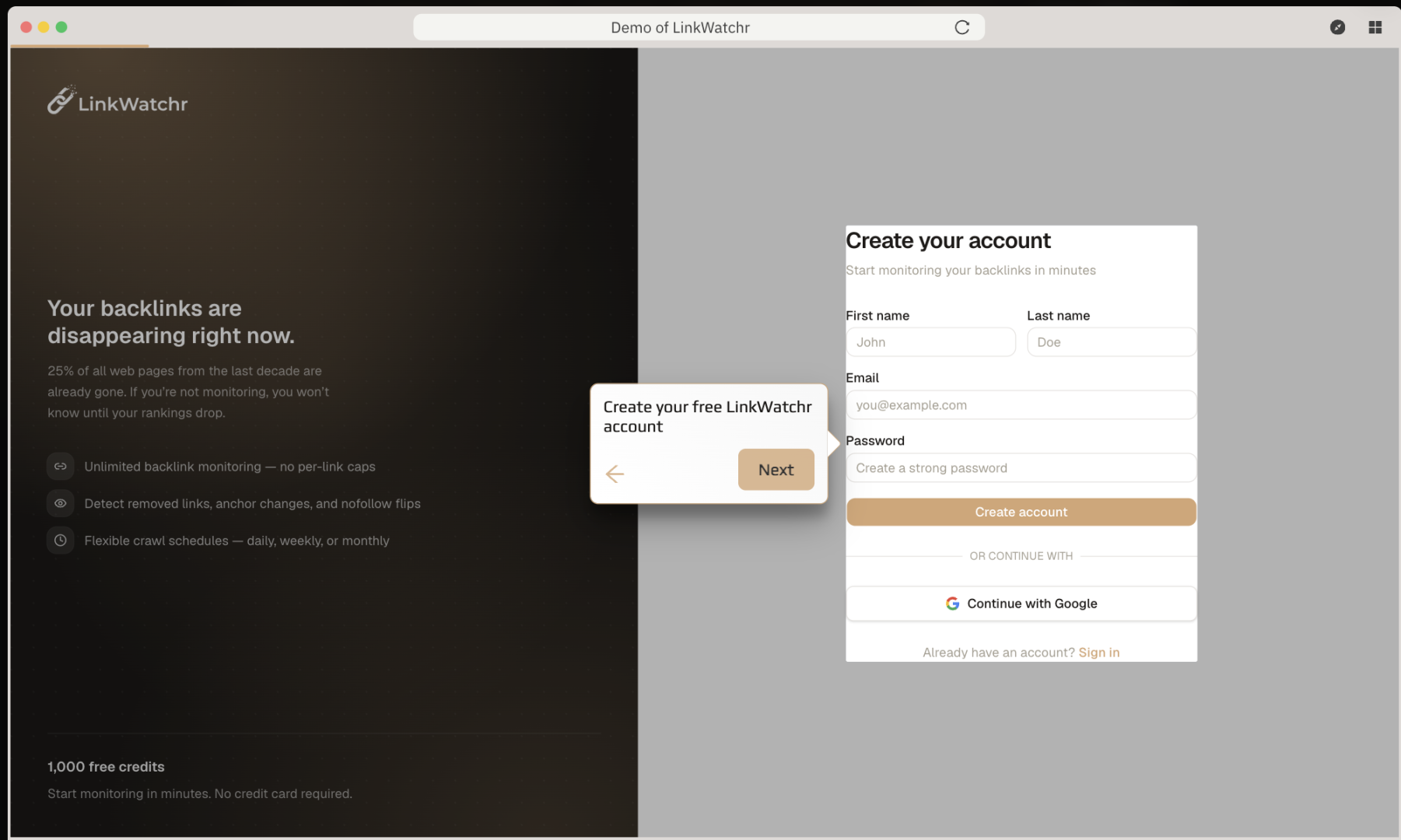Click the link icon beside Unlimited backlink monitoring
This screenshot has height=840, width=1401.
click(60, 467)
